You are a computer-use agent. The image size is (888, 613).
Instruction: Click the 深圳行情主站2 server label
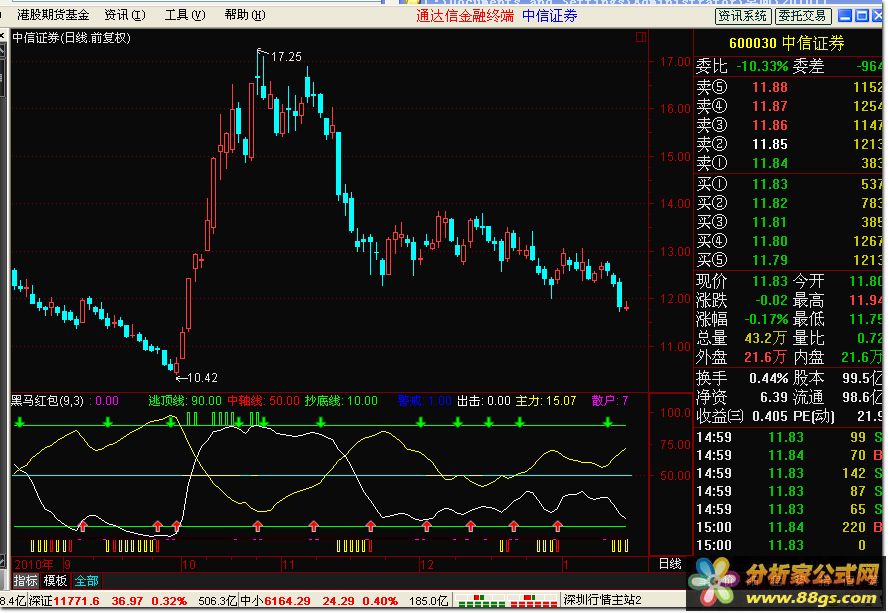pyautogui.click(x=602, y=600)
